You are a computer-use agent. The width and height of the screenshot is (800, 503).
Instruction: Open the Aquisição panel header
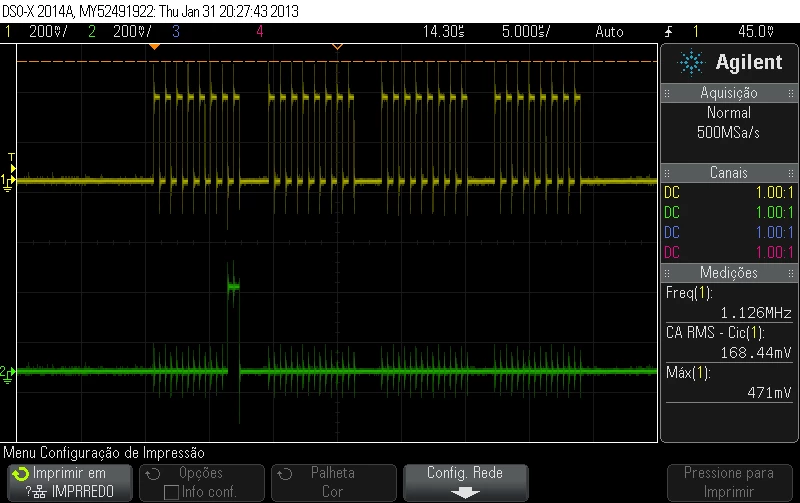click(x=729, y=93)
